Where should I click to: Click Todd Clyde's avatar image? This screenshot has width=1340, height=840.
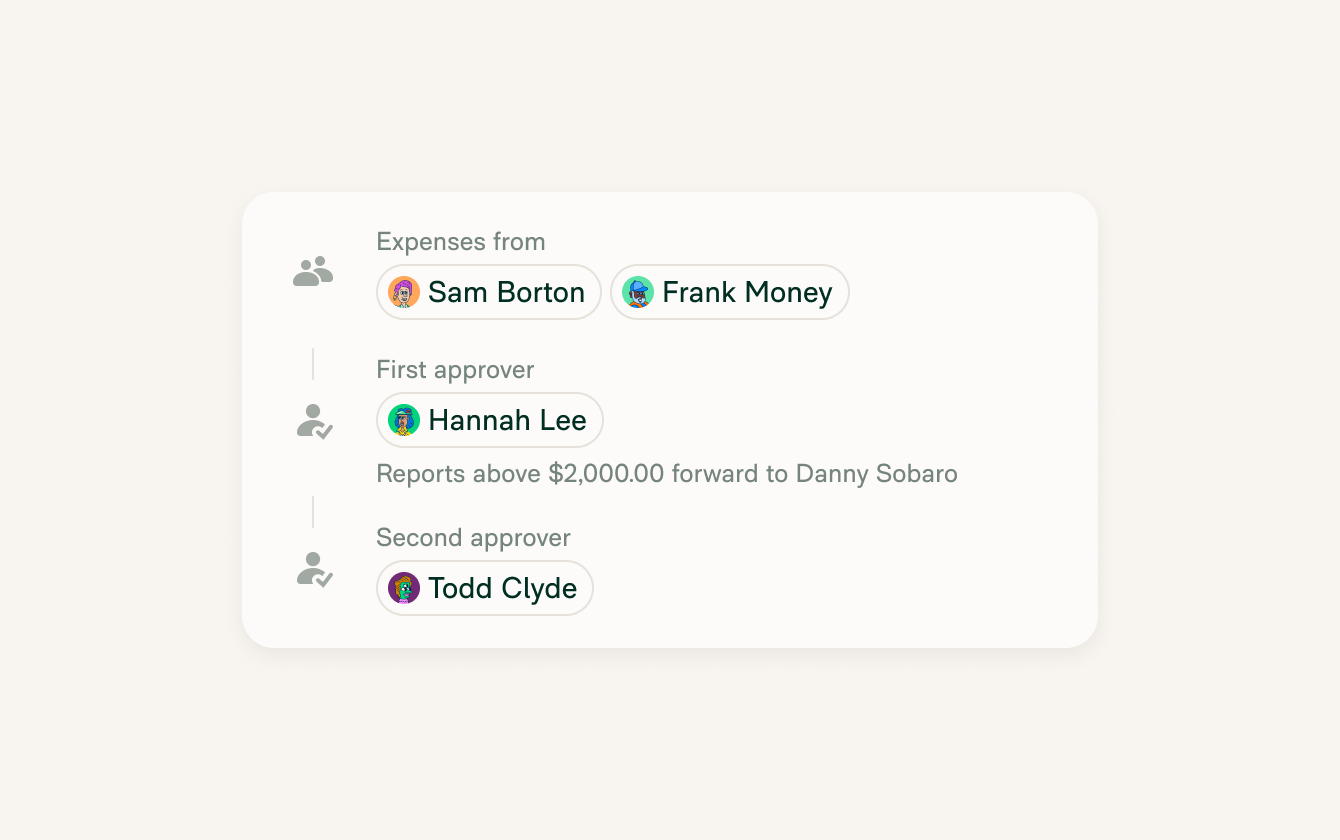pos(404,588)
